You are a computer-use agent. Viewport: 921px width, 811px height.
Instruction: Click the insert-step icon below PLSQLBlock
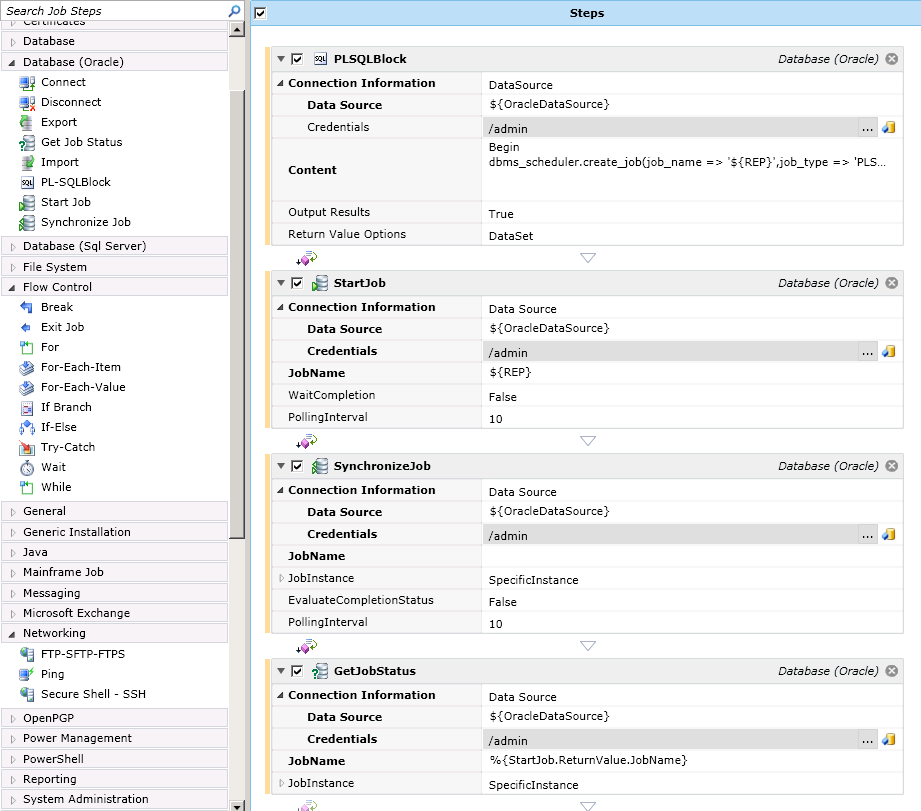click(306, 258)
